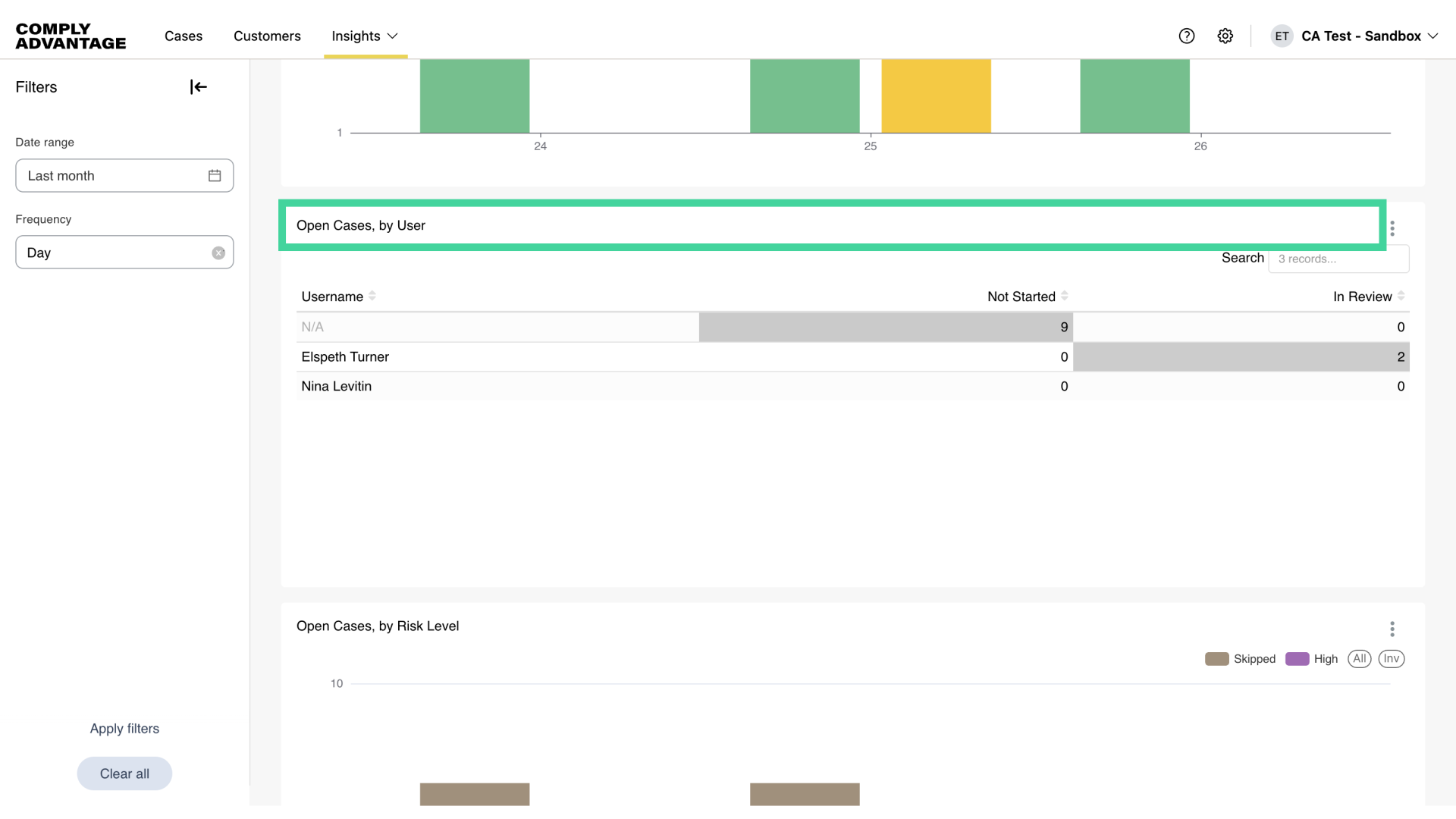The height and width of the screenshot is (819, 1456).
Task: Open the Frequency Day dropdown
Action: (x=114, y=253)
